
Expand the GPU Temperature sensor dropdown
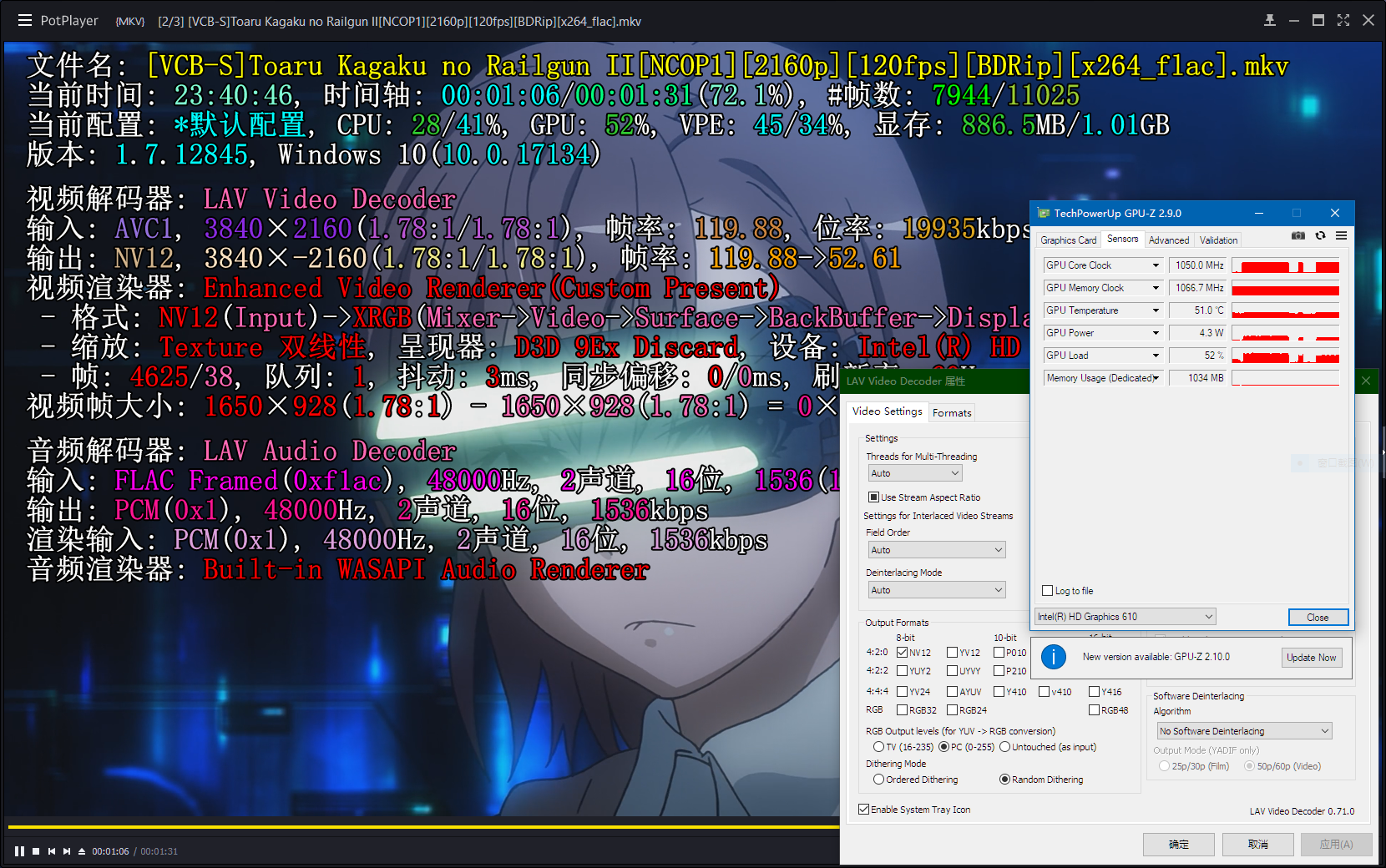click(1156, 310)
